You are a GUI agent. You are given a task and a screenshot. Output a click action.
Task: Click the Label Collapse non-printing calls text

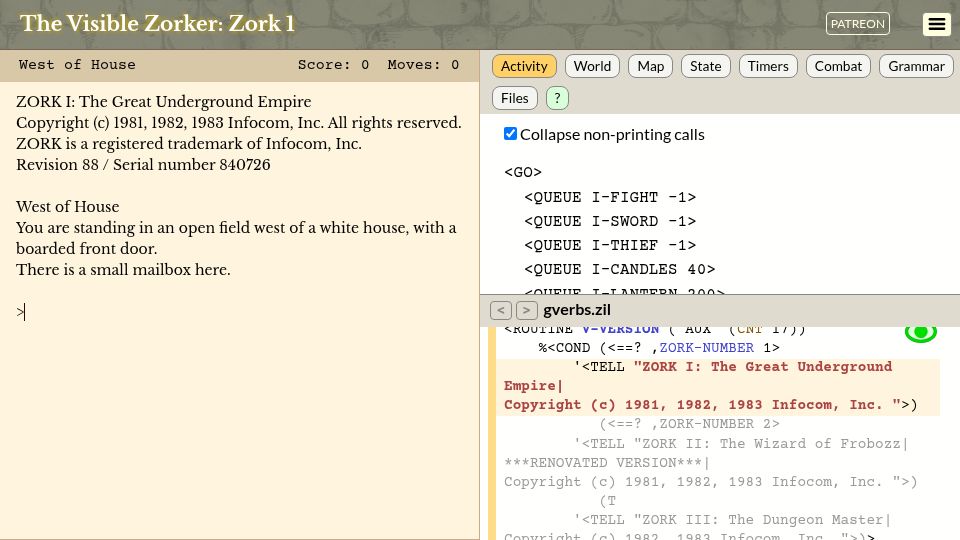pyautogui.click(x=612, y=135)
